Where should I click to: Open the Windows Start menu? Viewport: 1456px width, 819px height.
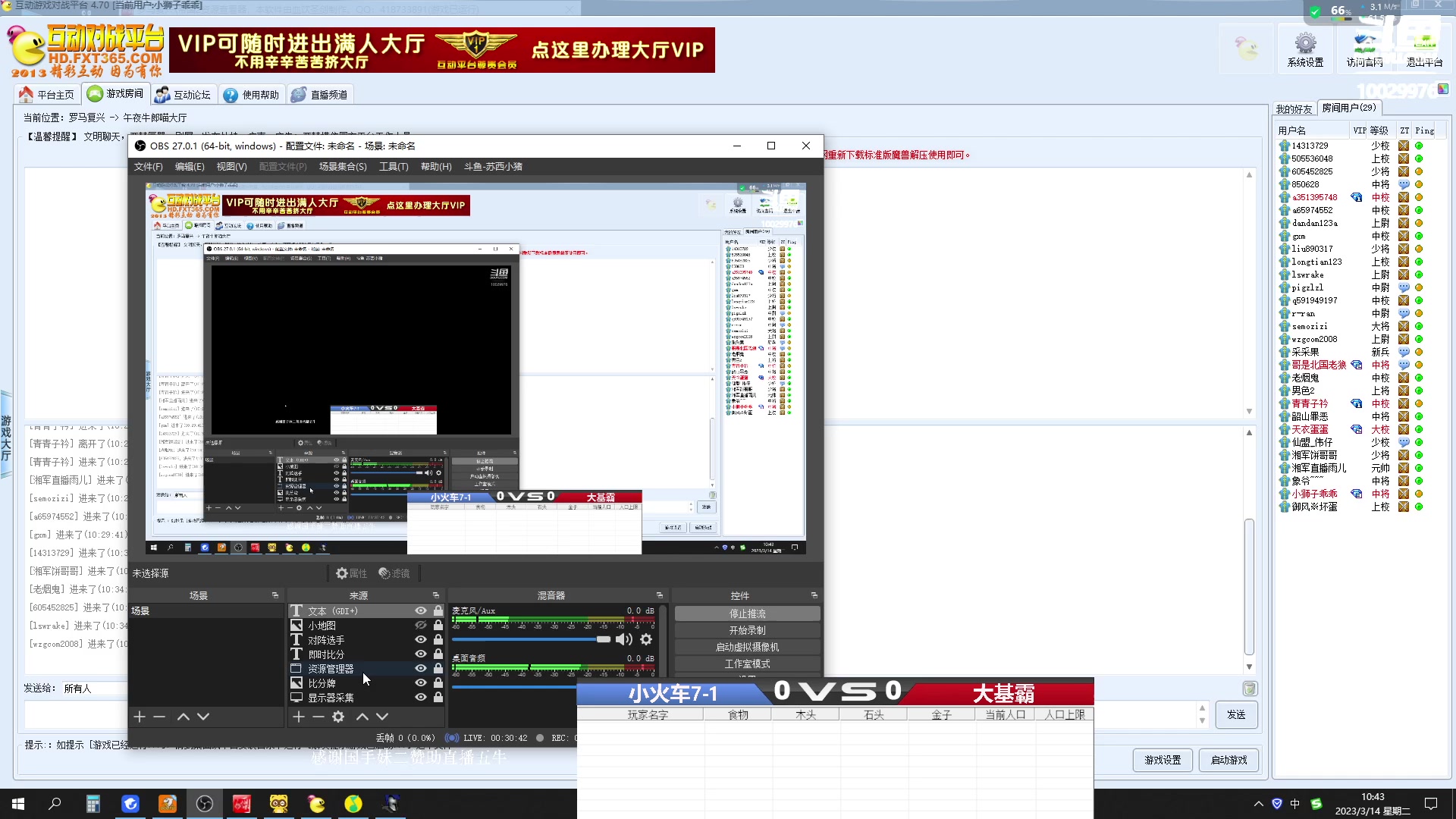click(18, 804)
